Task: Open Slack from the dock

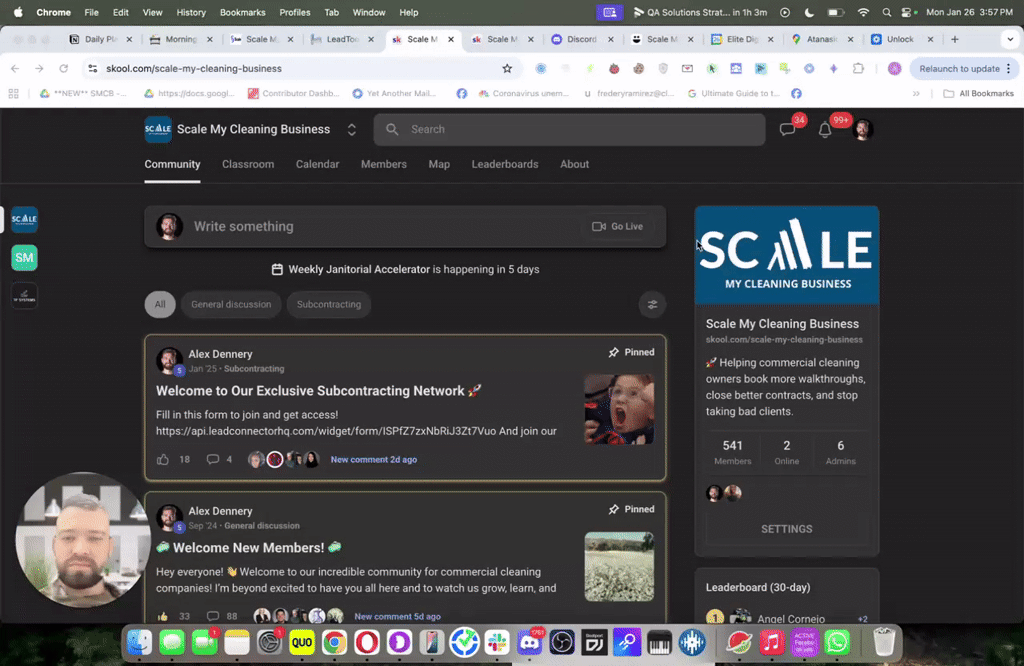Action: 497,642
